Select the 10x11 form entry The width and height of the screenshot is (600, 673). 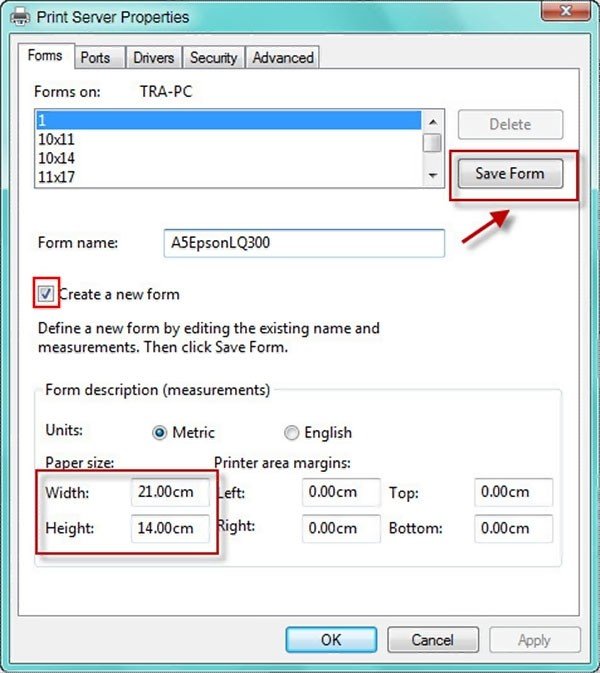pyautogui.click(x=228, y=139)
